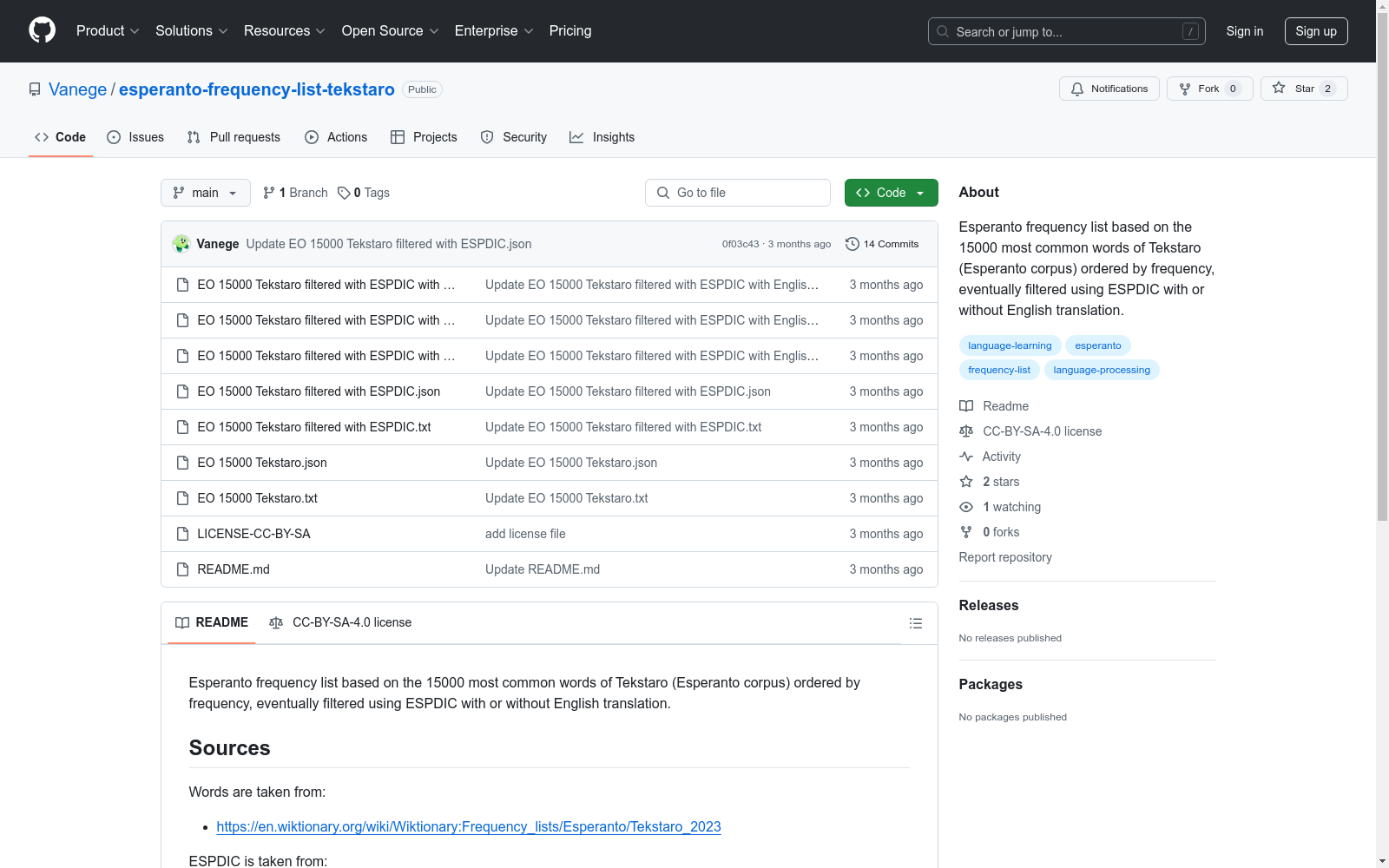Viewport: 1389px width, 868px height.
Task: Expand the Enterprise menu
Action: (x=494, y=30)
